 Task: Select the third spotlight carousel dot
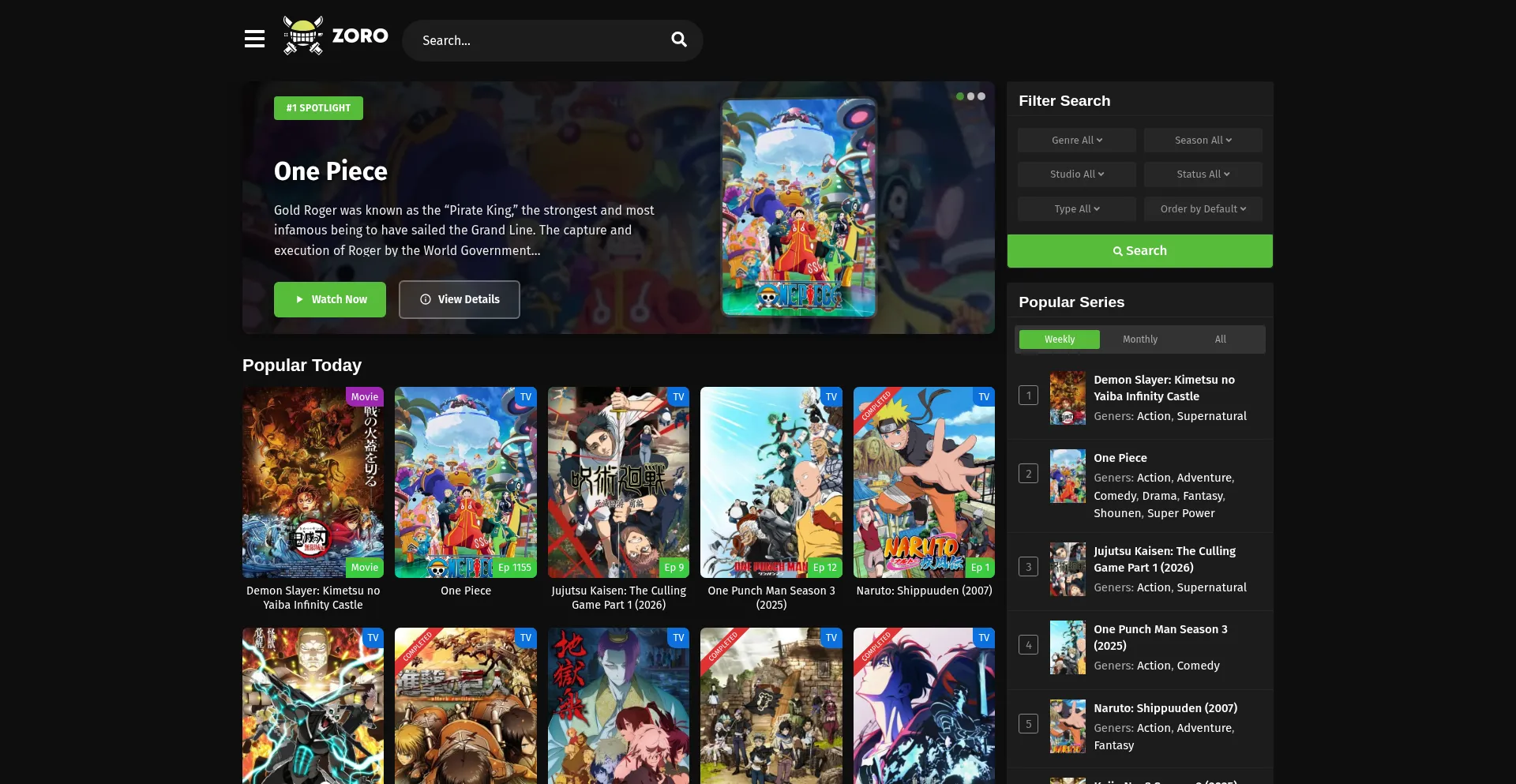click(x=981, y=96)
